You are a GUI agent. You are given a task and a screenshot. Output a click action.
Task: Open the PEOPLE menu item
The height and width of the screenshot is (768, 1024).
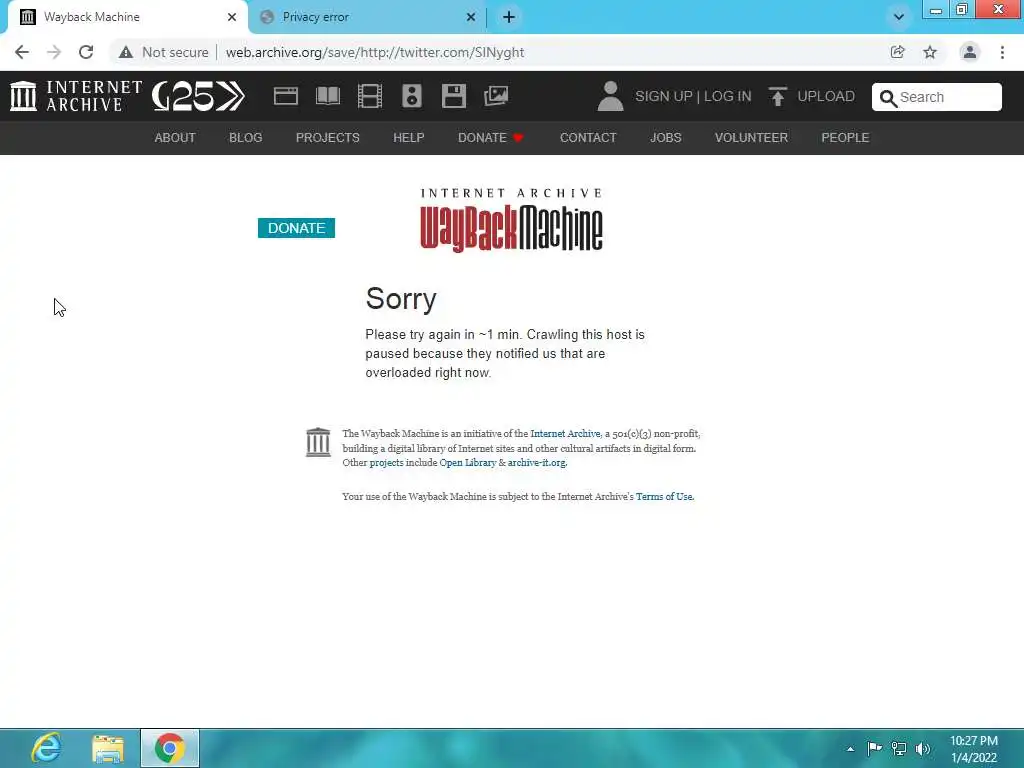[x=845, y=138]
